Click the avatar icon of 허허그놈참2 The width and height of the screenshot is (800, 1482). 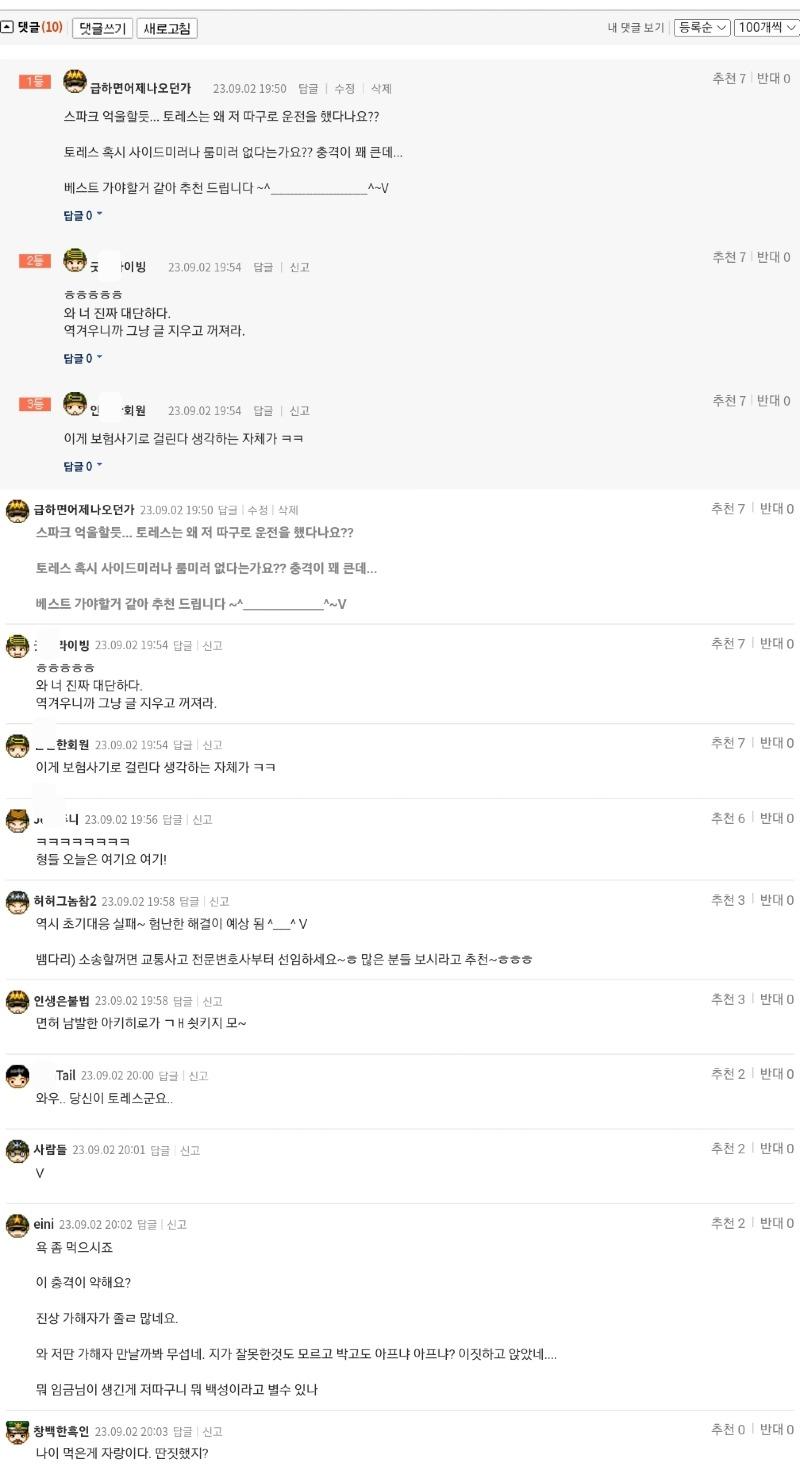click(x=17, y=901)
